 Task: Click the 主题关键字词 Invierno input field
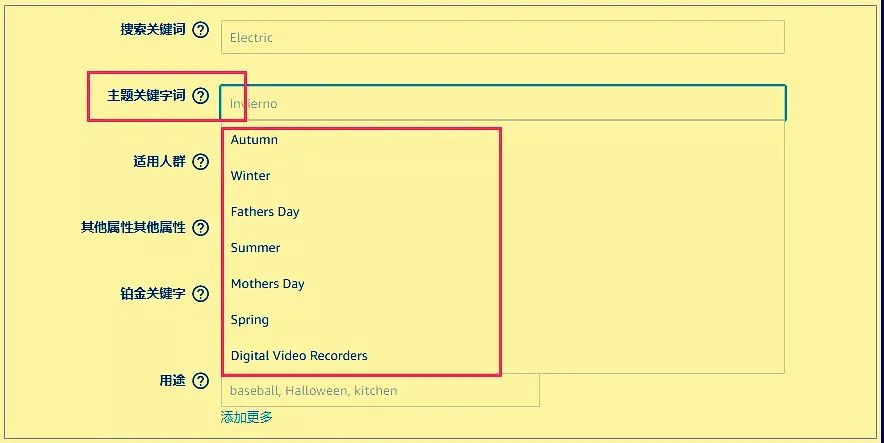coord(502,103)
